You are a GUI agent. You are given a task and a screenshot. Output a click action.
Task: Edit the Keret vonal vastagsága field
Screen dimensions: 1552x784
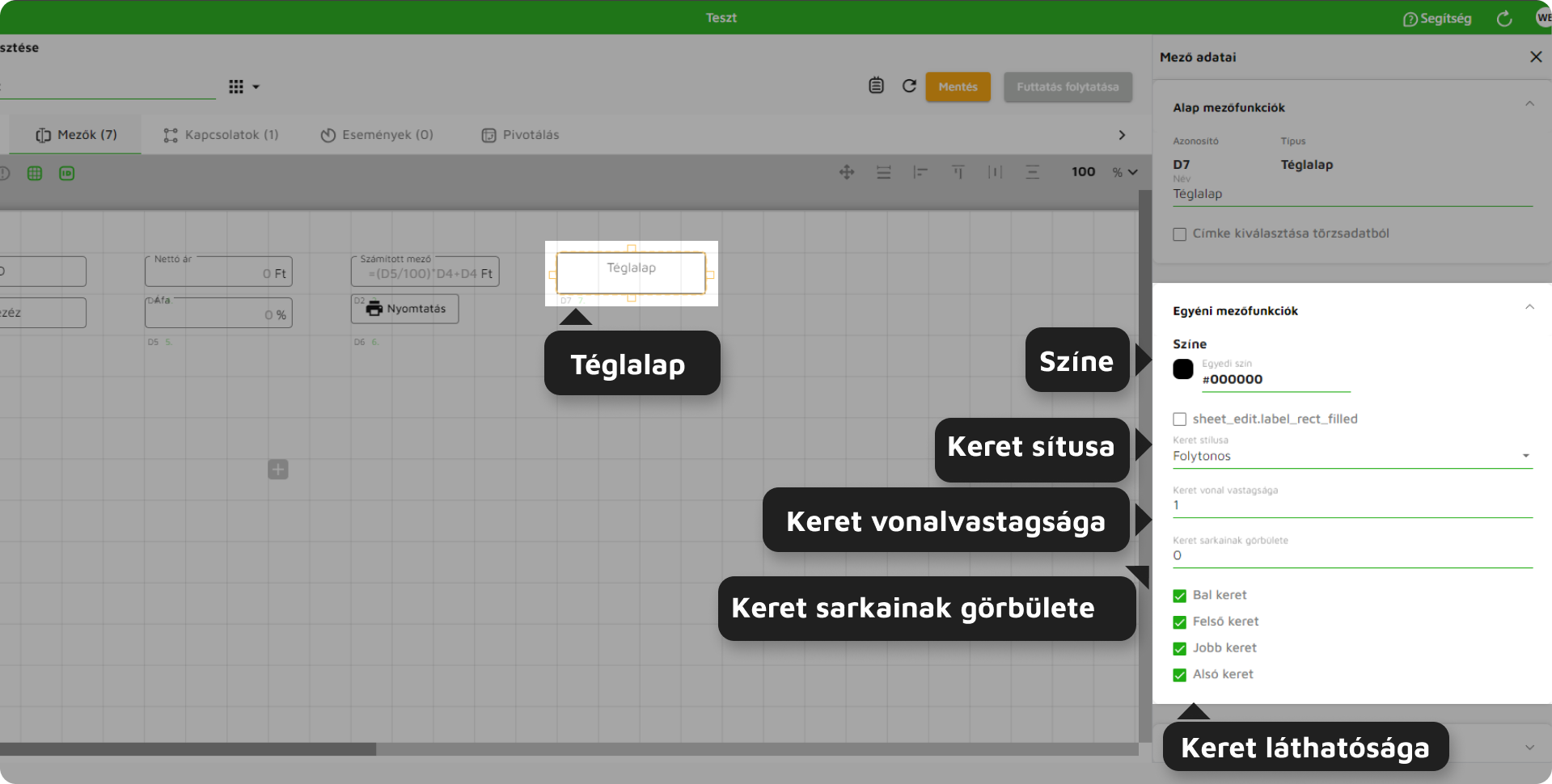[x=1352, y=505]
